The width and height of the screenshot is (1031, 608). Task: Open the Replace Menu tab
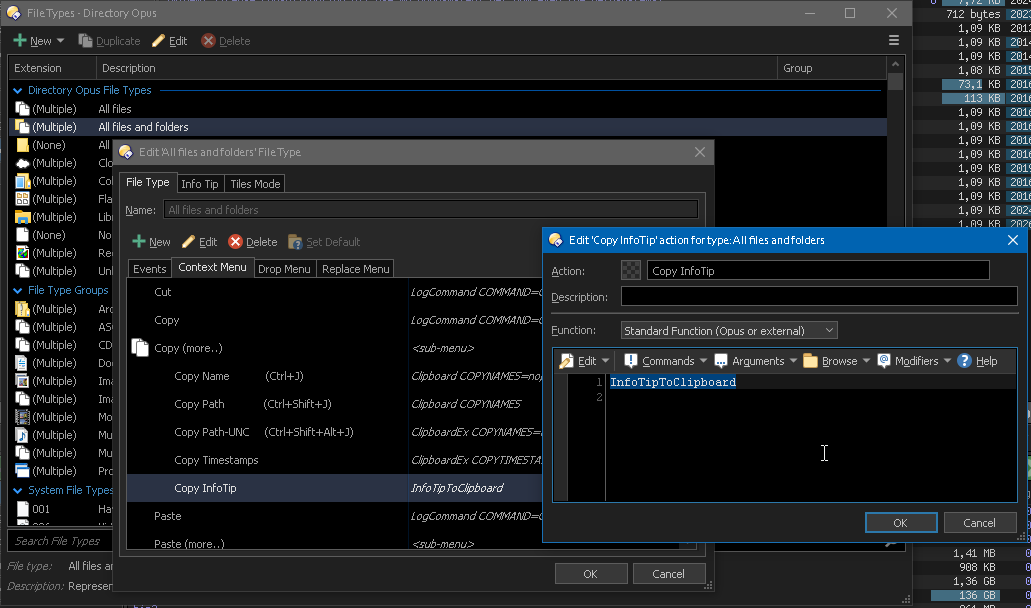(355, 269)
